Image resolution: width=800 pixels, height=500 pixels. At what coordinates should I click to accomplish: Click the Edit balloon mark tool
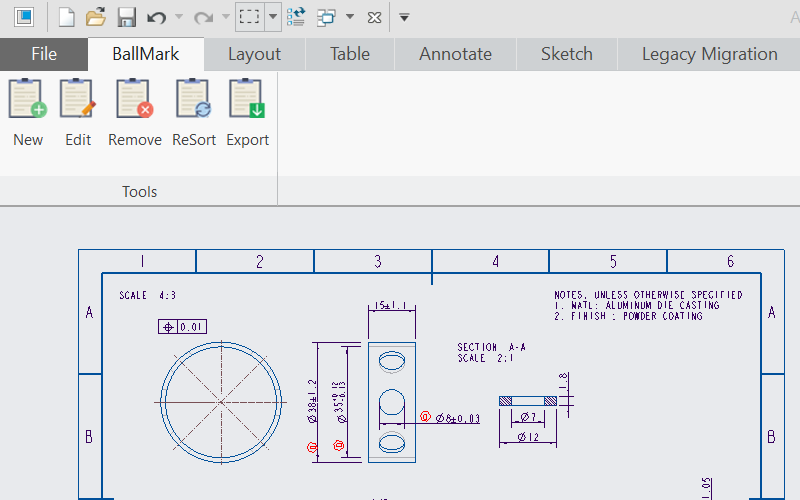click(x=78, y=100)
